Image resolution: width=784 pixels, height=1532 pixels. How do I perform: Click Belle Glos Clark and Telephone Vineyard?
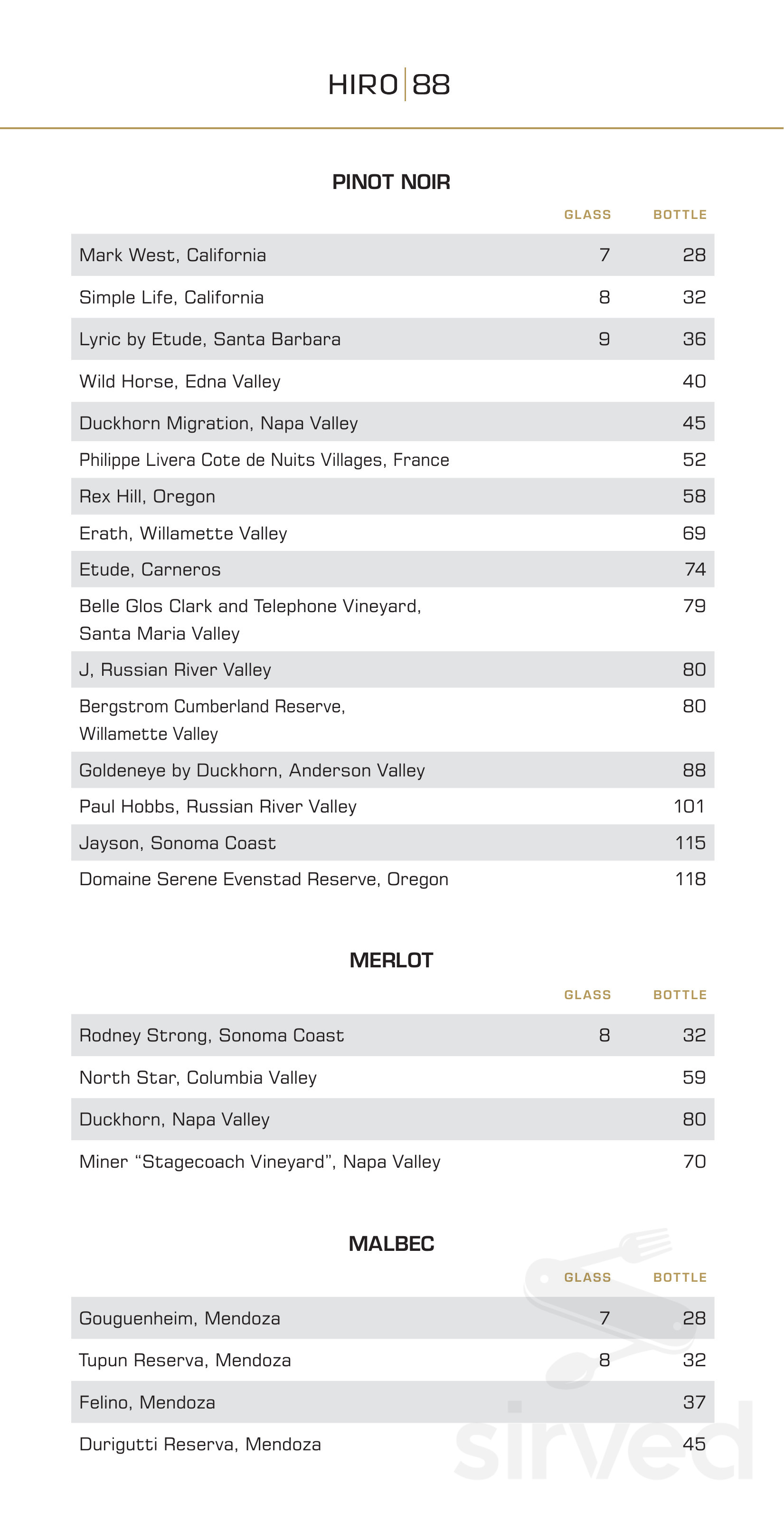tap(250, 606)
